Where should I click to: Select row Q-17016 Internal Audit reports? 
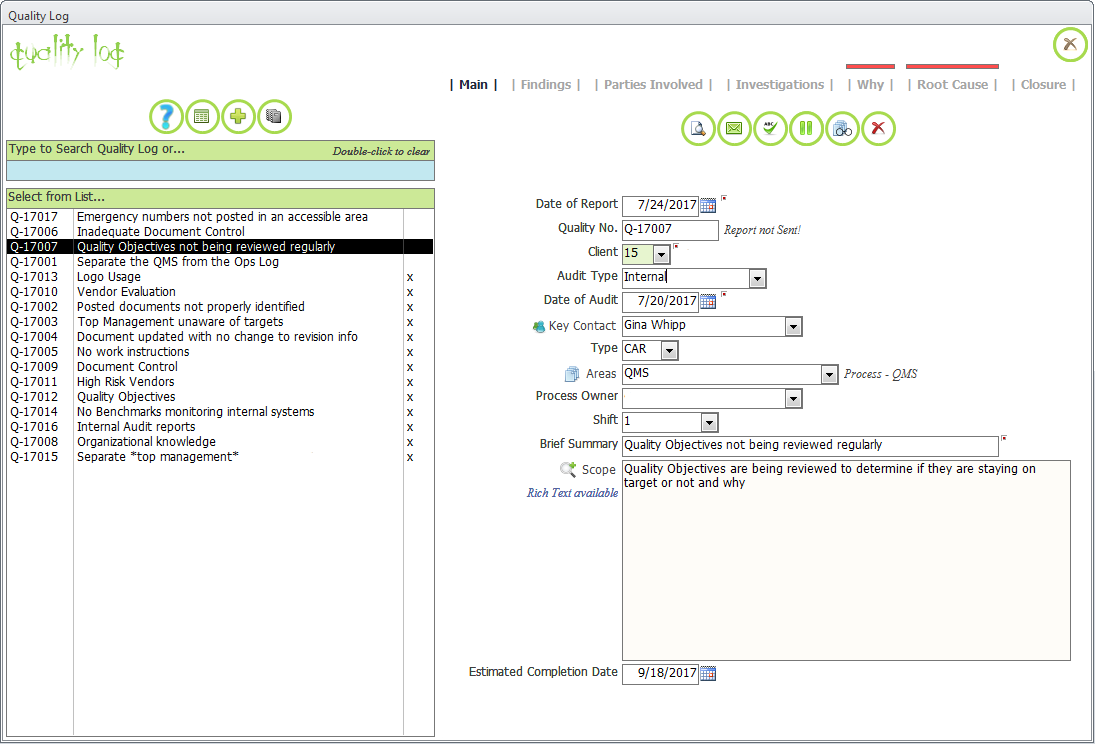click(220, 427)
